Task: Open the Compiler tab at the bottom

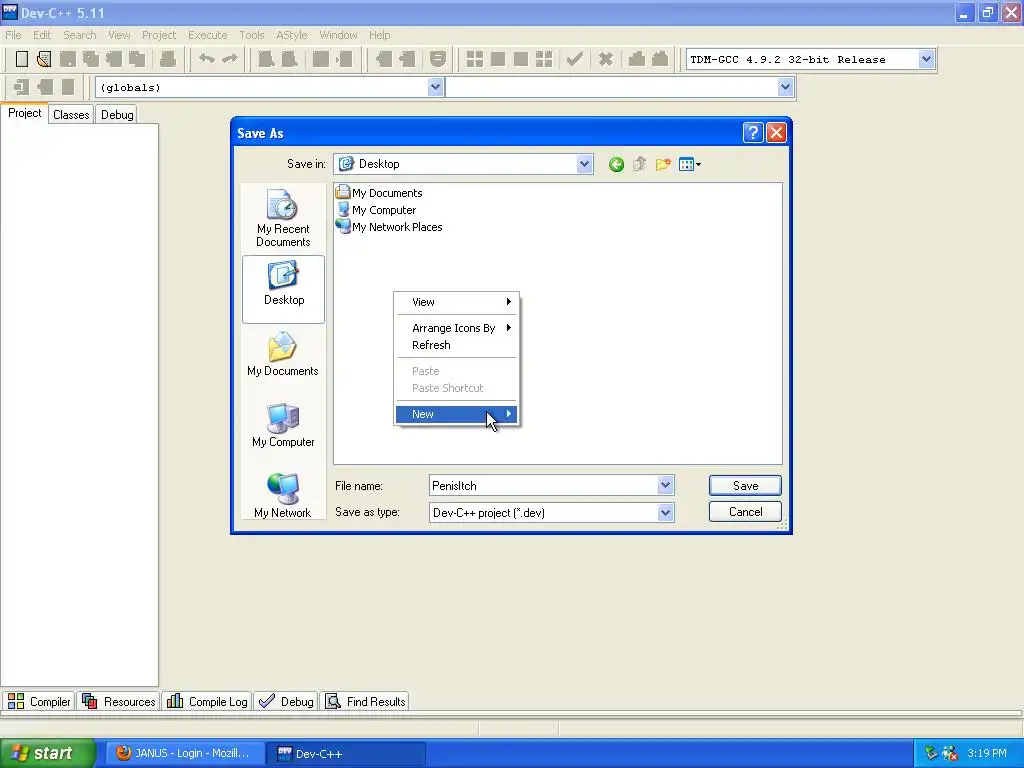Action: 39,701
